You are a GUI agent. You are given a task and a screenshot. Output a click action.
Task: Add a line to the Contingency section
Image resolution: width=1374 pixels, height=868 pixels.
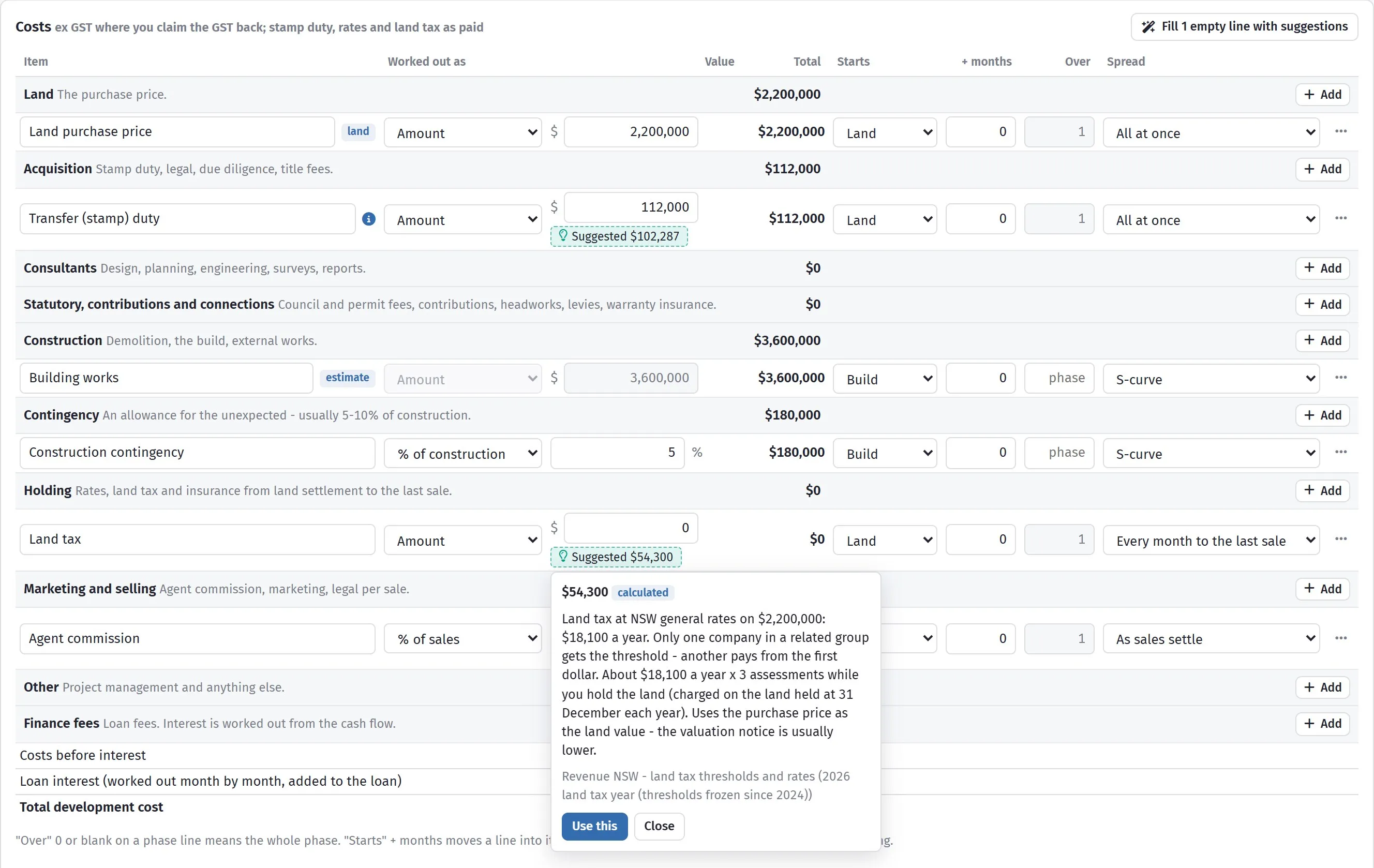coord(1322,415)
